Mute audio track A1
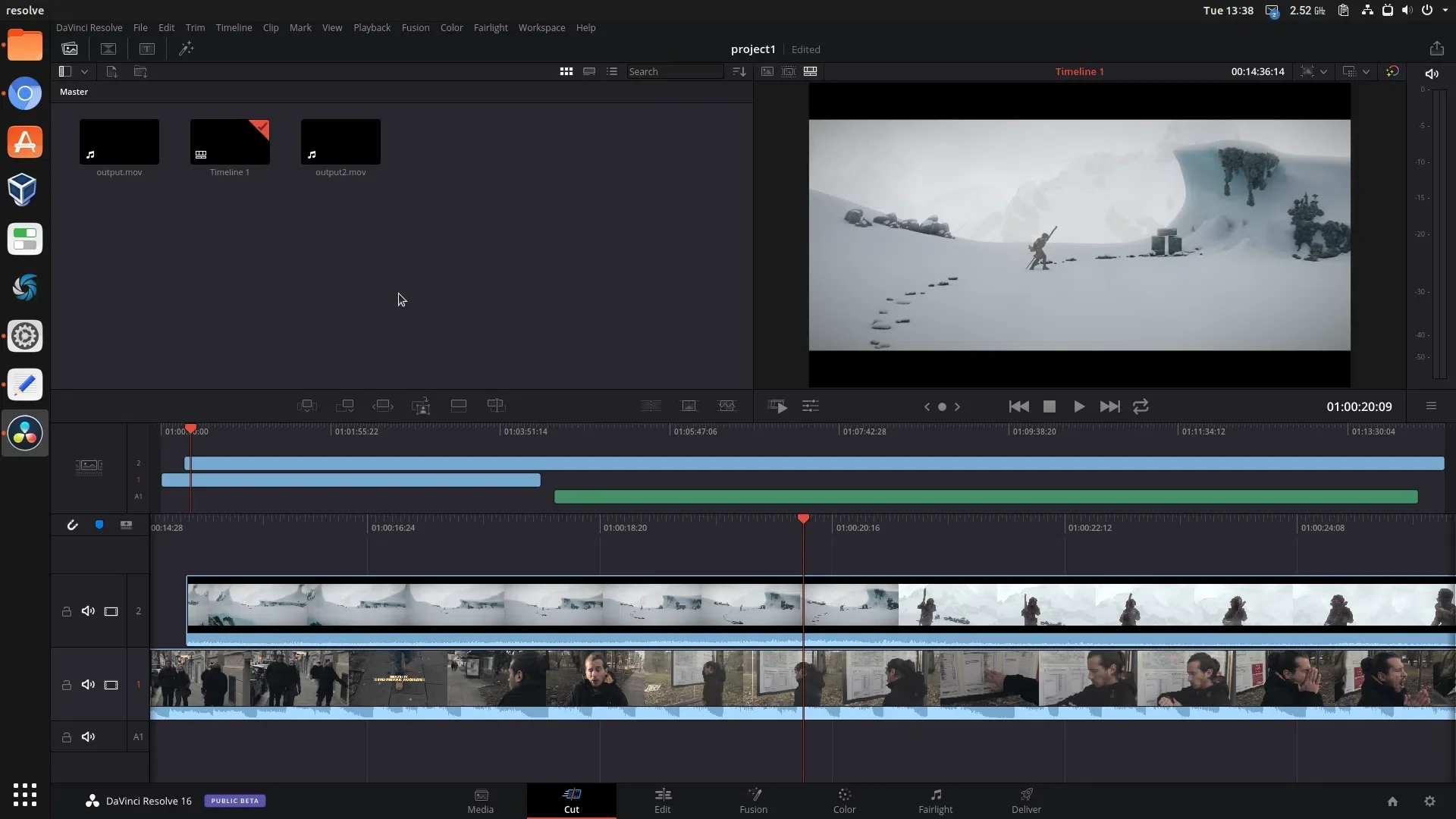 coord(88,737)
